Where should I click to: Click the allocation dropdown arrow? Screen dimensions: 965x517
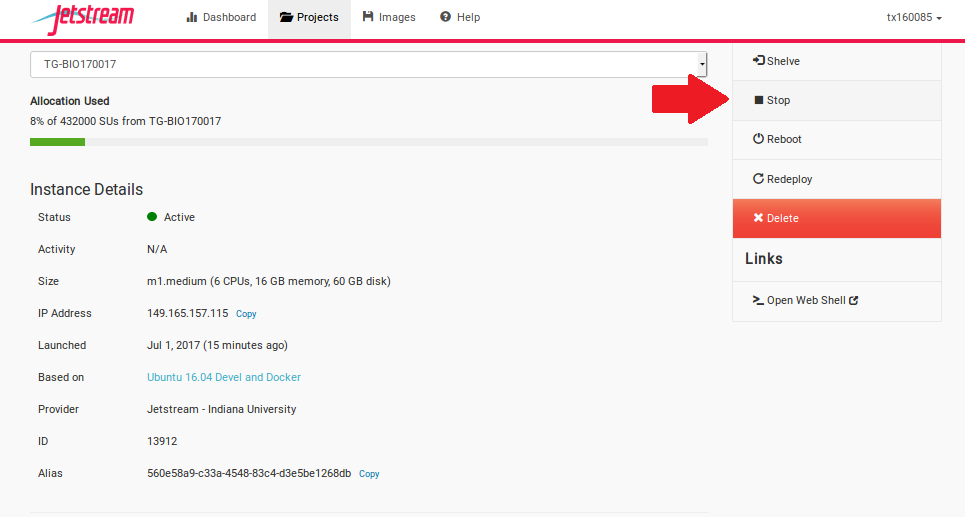tap(702, 64)
